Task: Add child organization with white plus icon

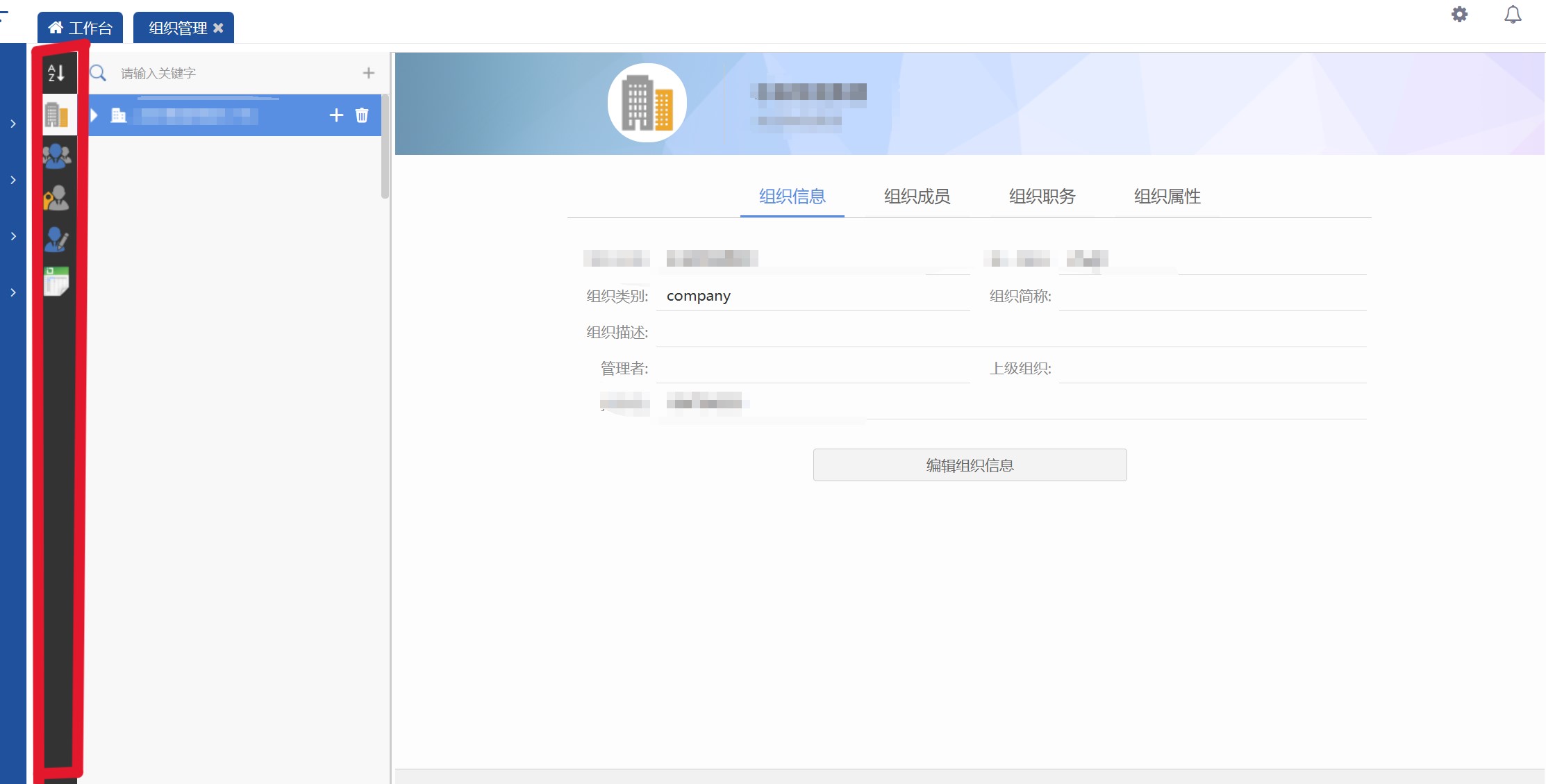Action: [x=336, y=115]
